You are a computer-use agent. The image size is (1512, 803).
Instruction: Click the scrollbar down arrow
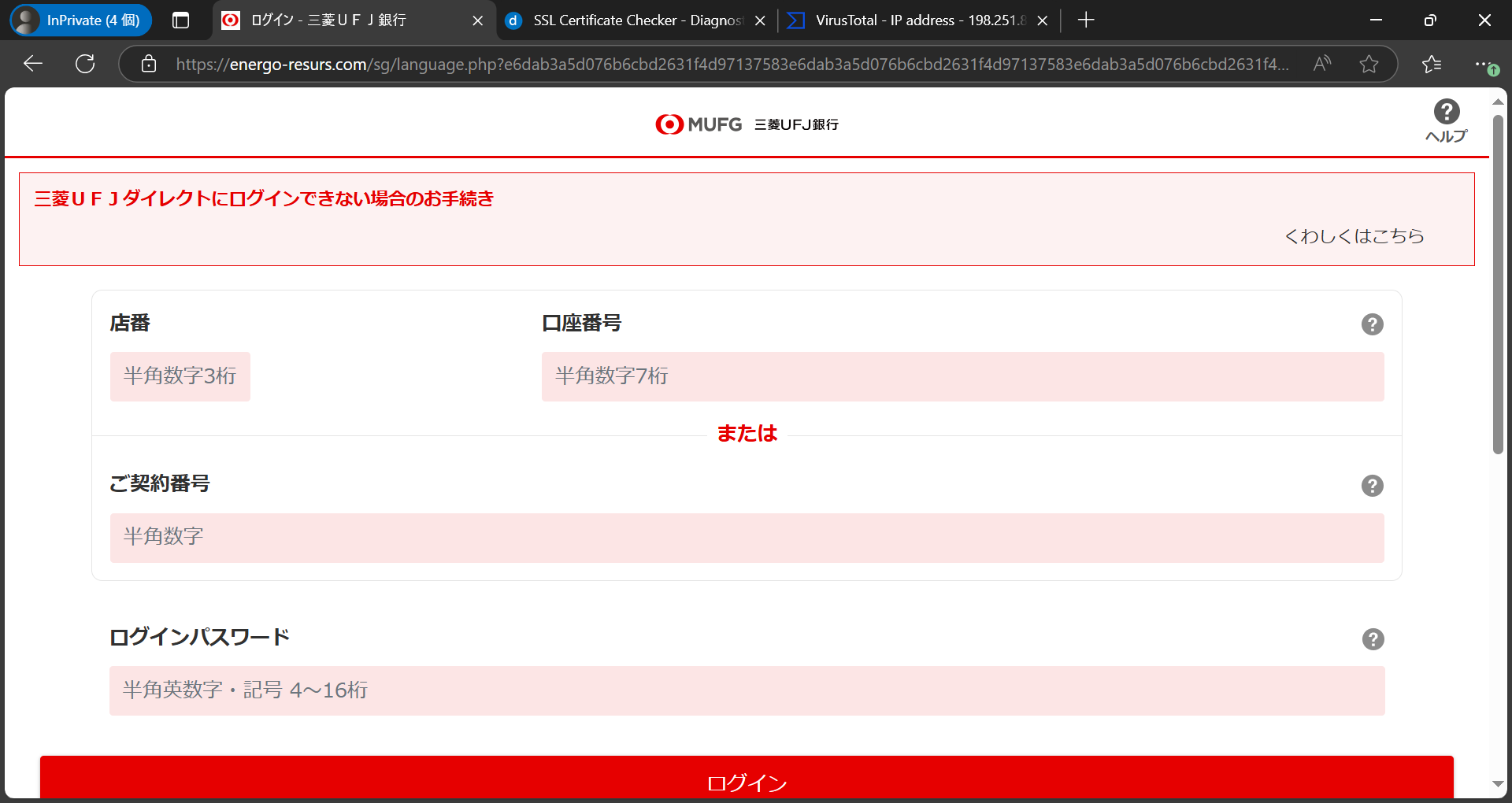point(1498,784)
